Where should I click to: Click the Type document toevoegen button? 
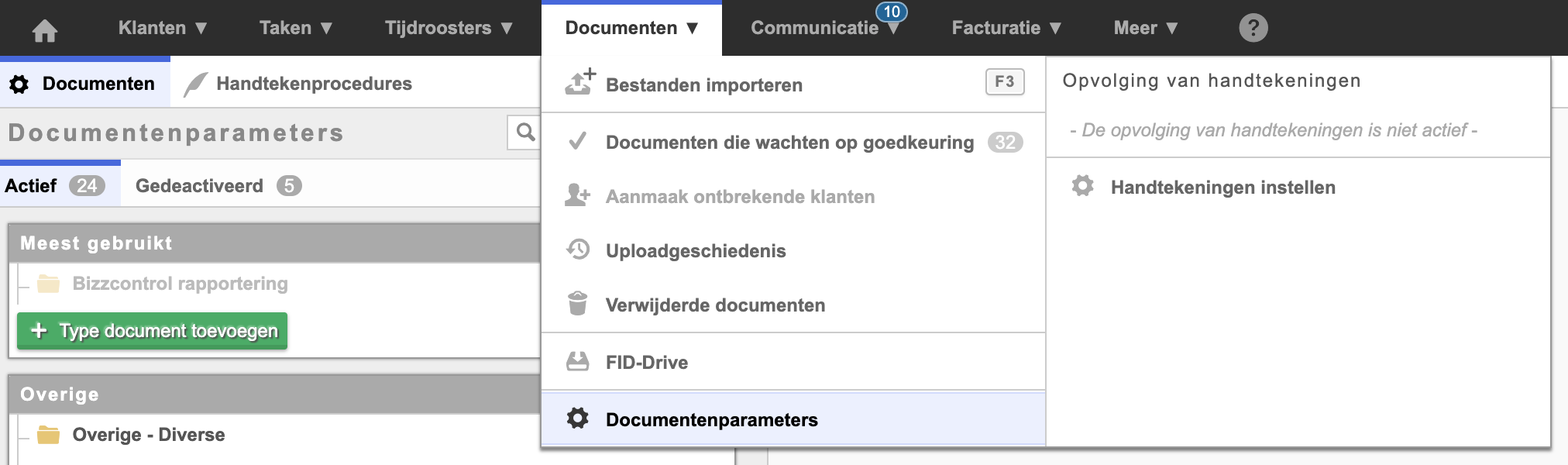point(153,331)
